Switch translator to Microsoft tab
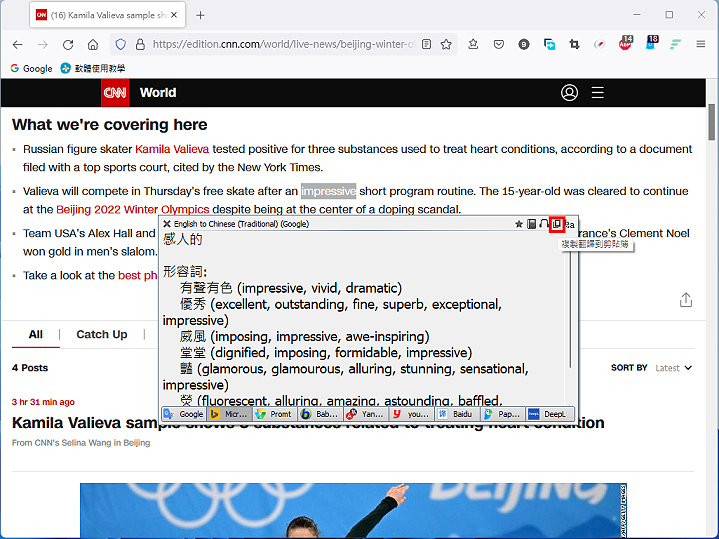The width and height of the screenshot is (719, 539). click(229, 414)
